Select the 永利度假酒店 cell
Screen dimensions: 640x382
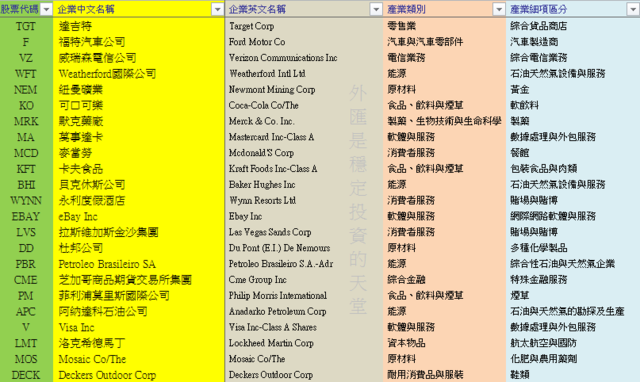pyautogui.click(x=139, y=200)
